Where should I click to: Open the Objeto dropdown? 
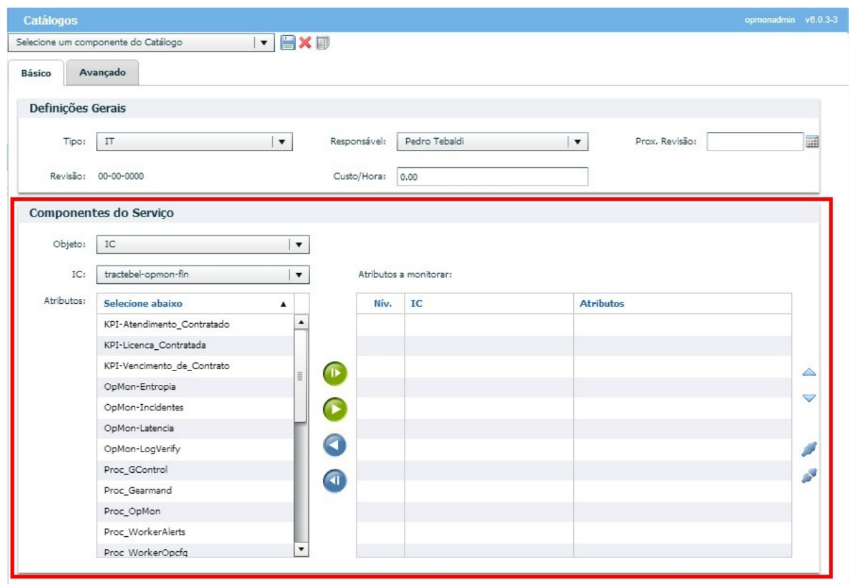pos(298,245)
